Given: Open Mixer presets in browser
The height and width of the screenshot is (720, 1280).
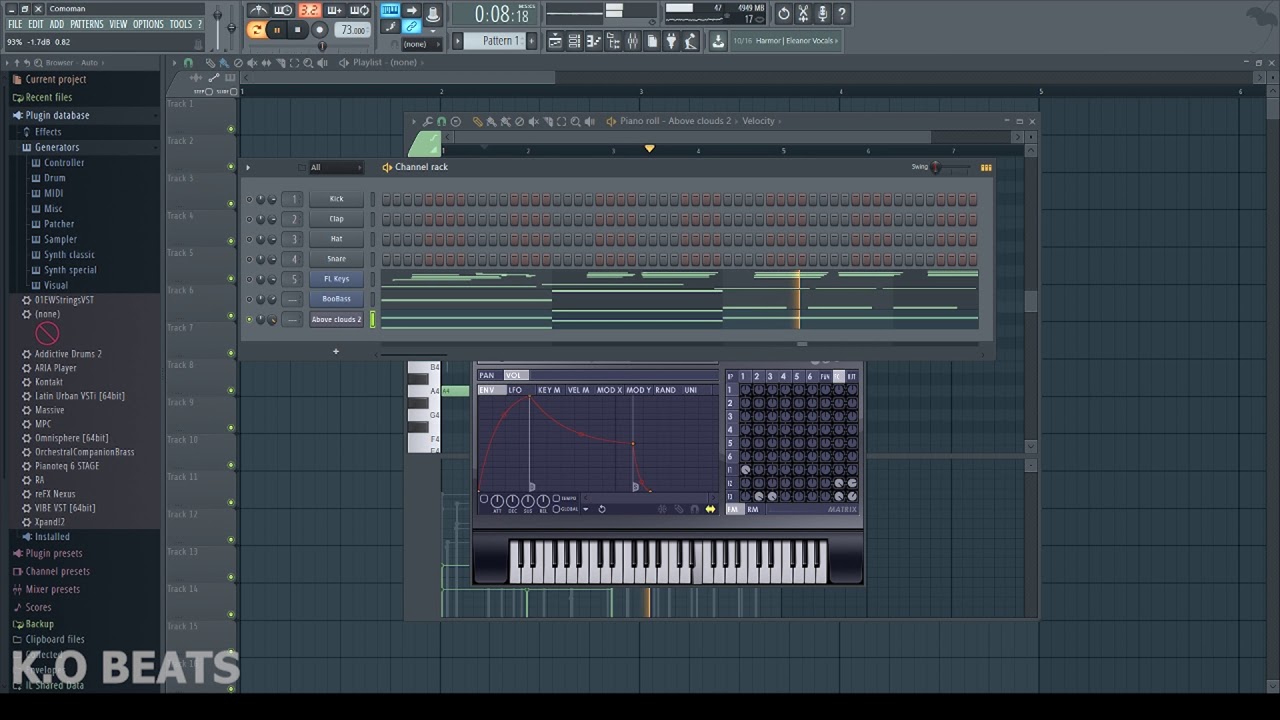Looking at the screenshot, I should coord(52,590).
